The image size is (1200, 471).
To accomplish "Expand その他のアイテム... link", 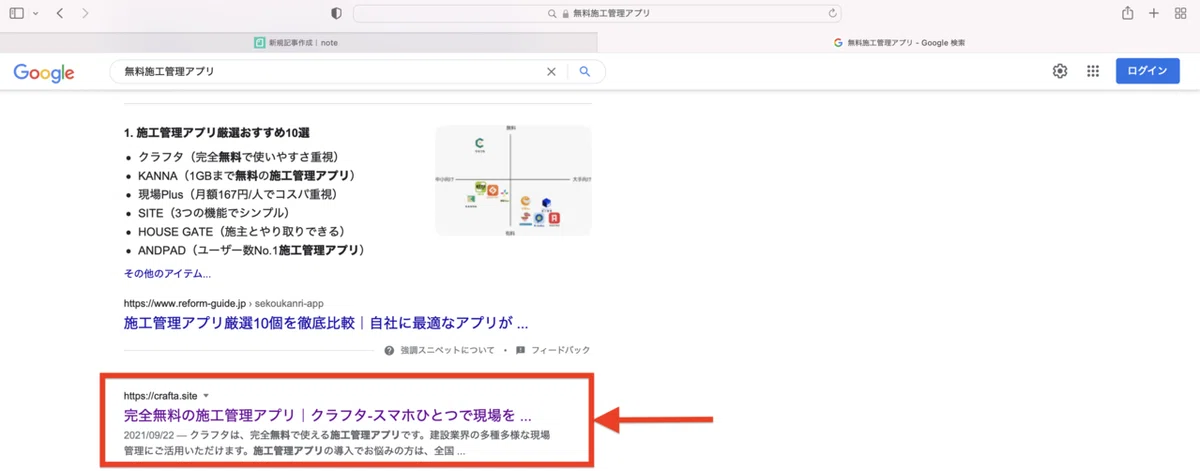I will (x=167, y=273).
